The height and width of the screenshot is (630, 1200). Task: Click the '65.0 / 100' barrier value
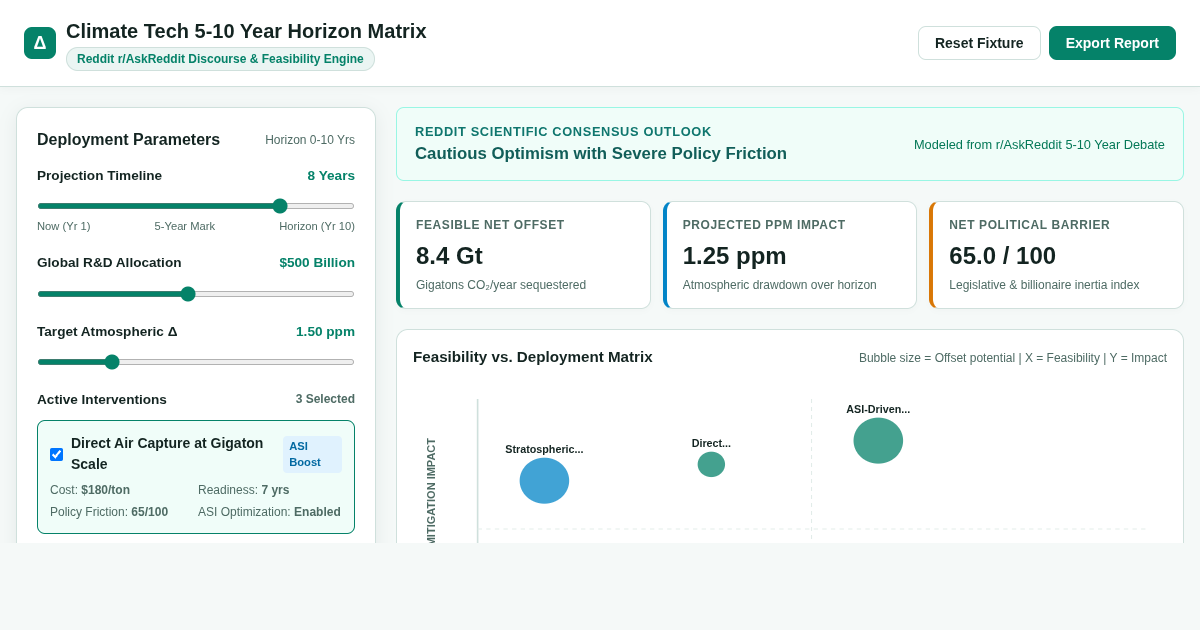(1002, 256)
